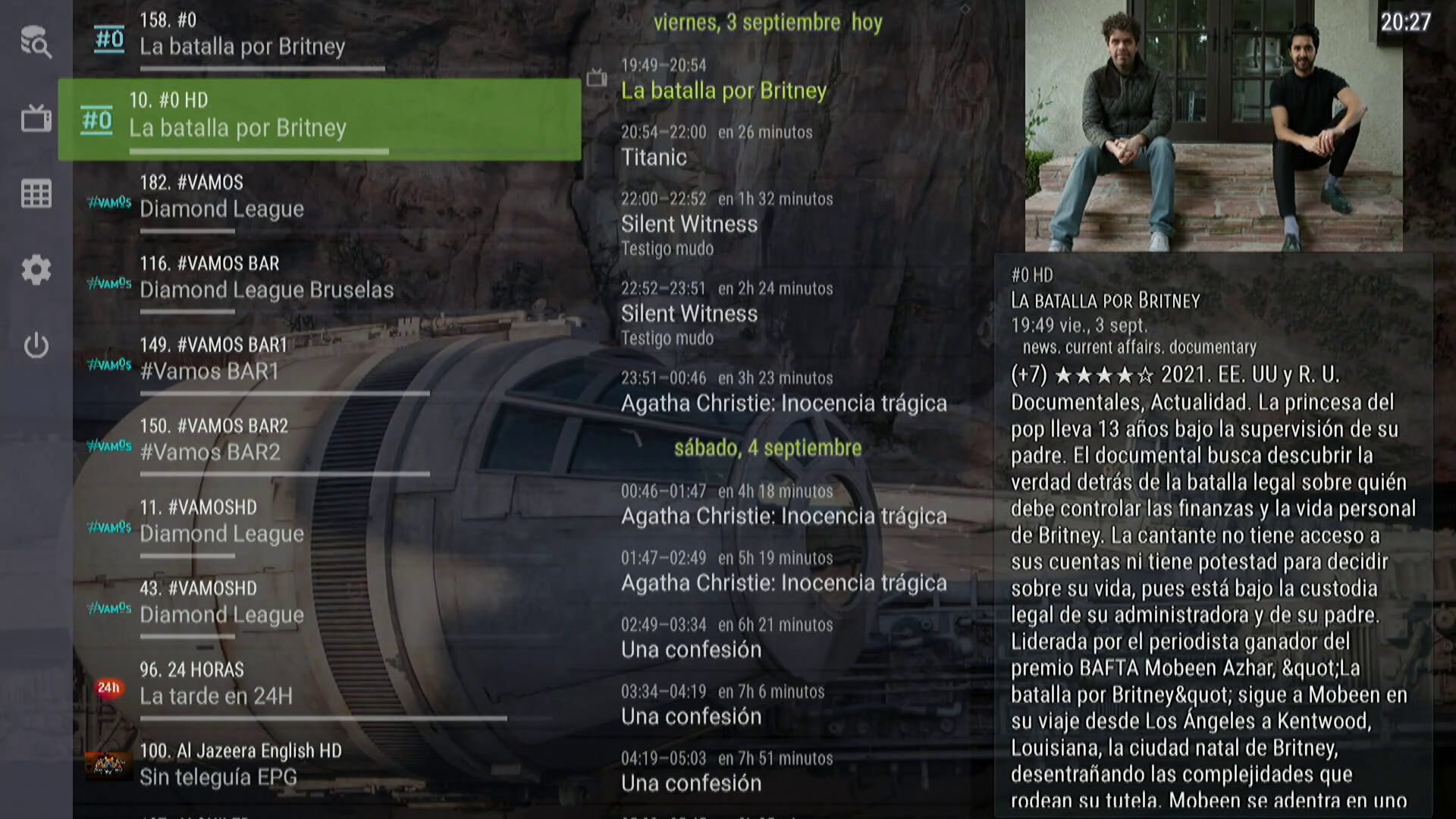Viewport: 1456px width, 819px height.
Task: Open the settings gear in sidebar
Action: point(36,270)
